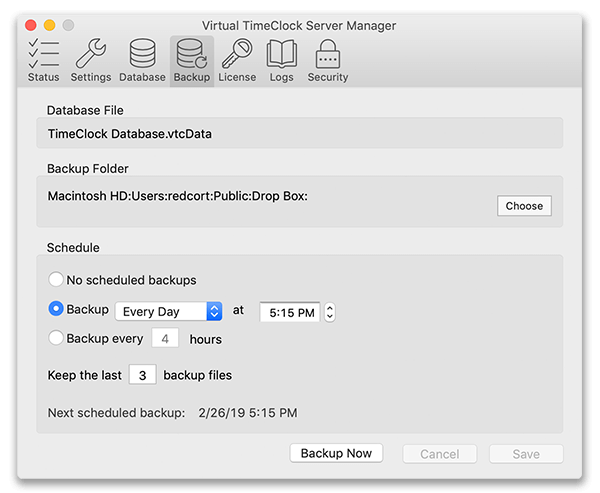
Task: Minimize the window with the yellow button
Action: click(x=49, y=25)
